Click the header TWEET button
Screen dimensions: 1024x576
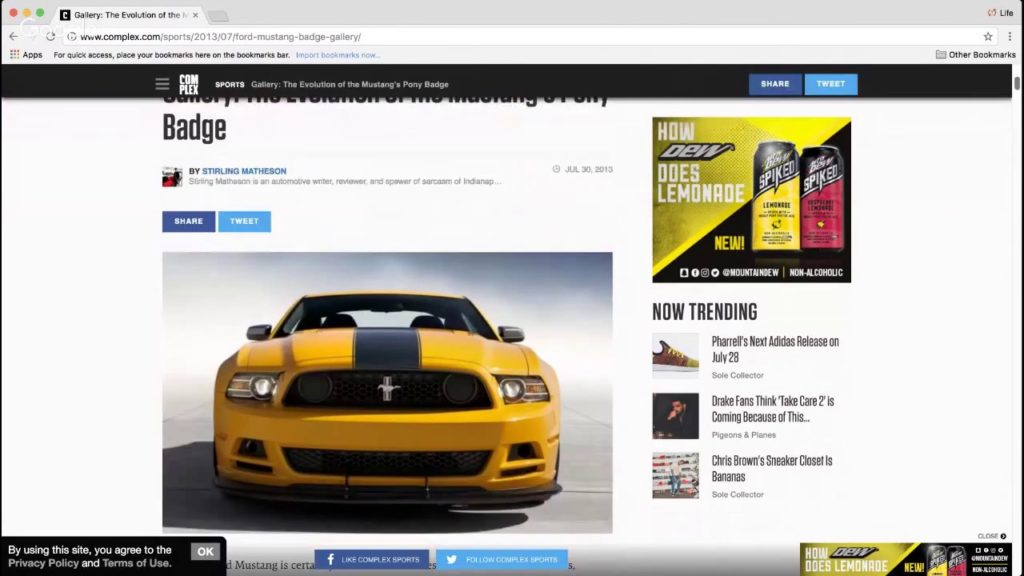(x=831, y=84)
